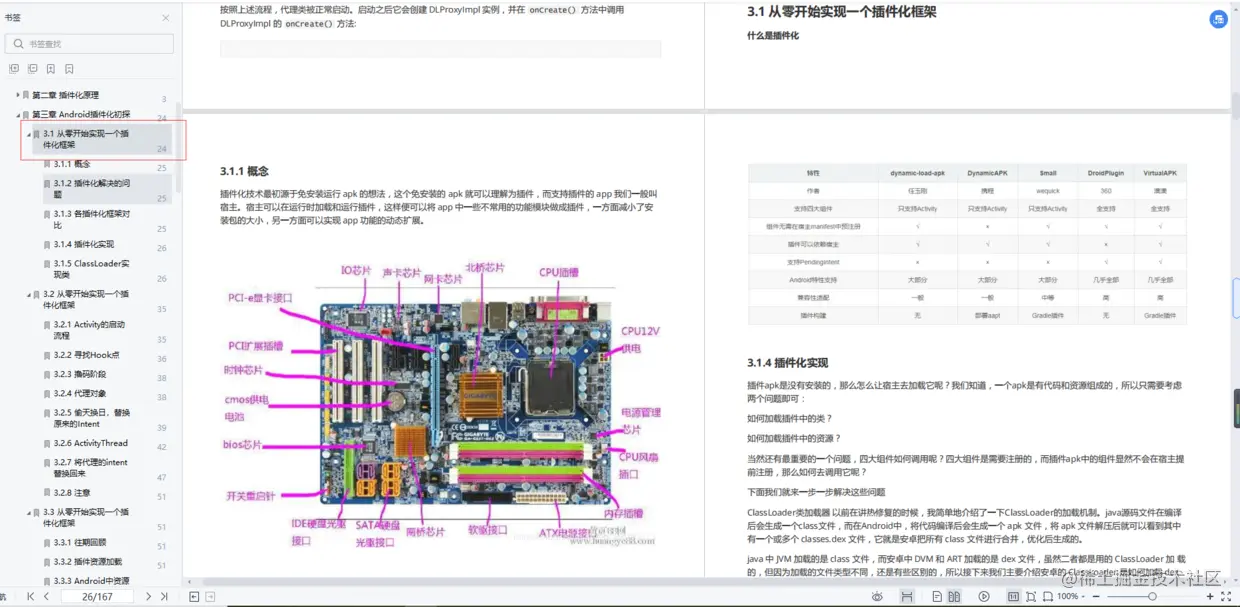Click the zoom in plus button

click(x=1210, y=597)
